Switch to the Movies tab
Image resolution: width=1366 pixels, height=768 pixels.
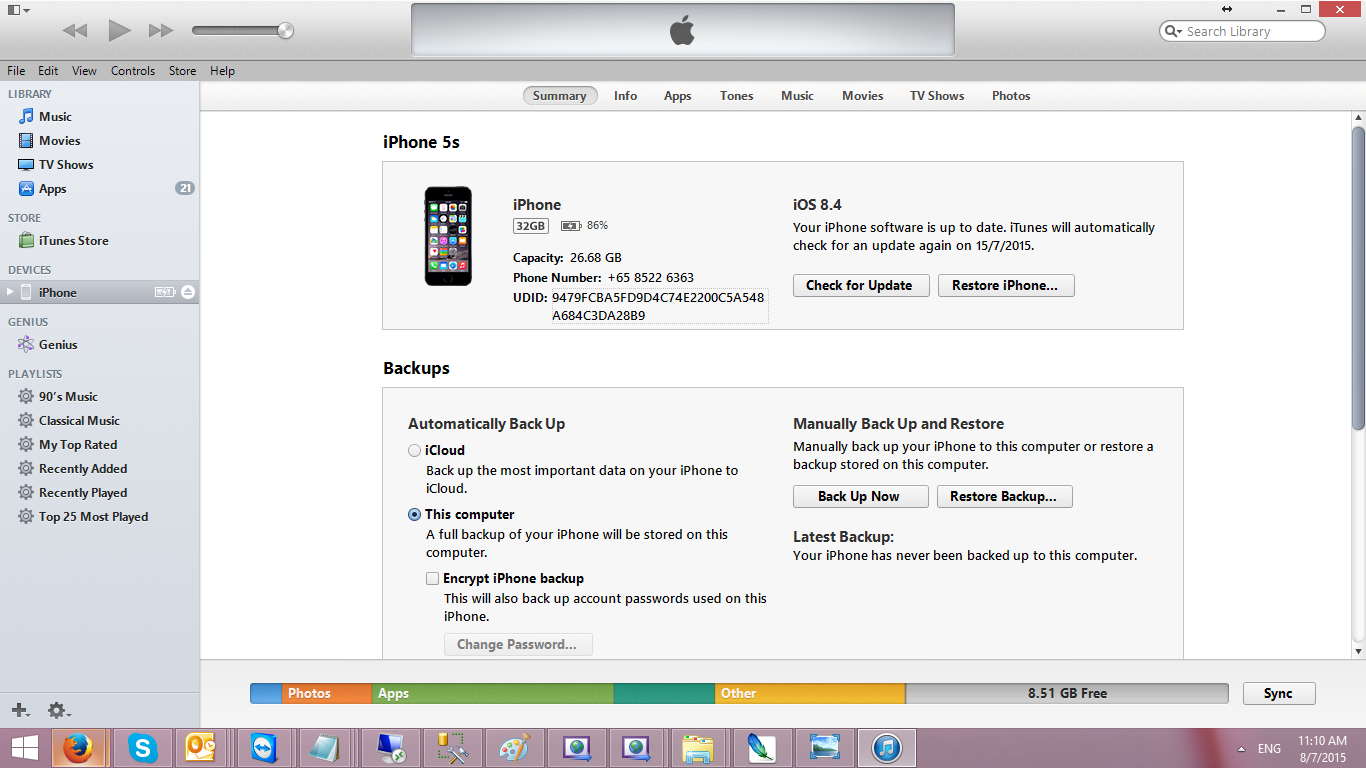tap(863, 96)
